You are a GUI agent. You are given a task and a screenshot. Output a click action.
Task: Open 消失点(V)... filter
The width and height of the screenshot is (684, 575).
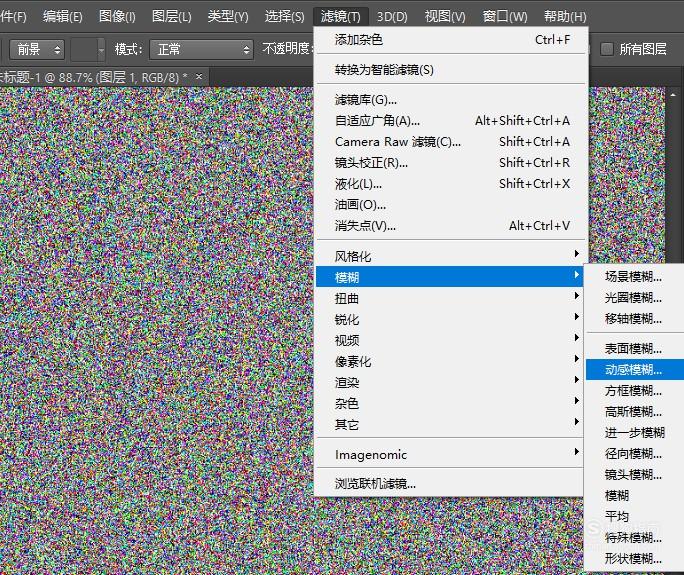pos(452,226)
